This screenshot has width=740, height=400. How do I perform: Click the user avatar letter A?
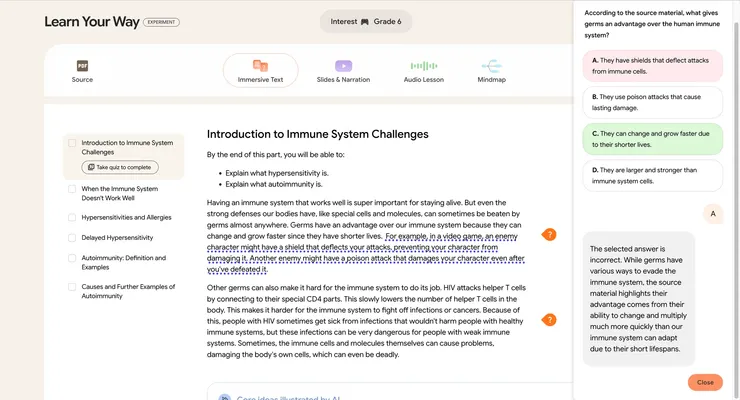[x=712, y=213]
